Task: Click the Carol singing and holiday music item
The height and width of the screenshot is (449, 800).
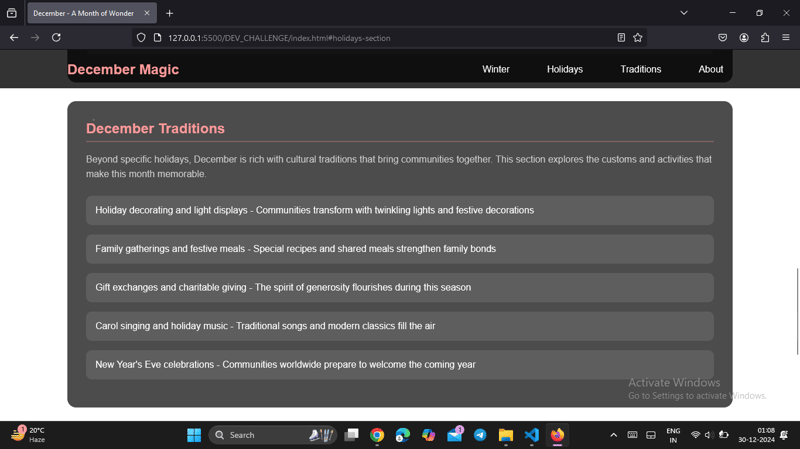Action: pyautogui.click(x=399, y=326)
